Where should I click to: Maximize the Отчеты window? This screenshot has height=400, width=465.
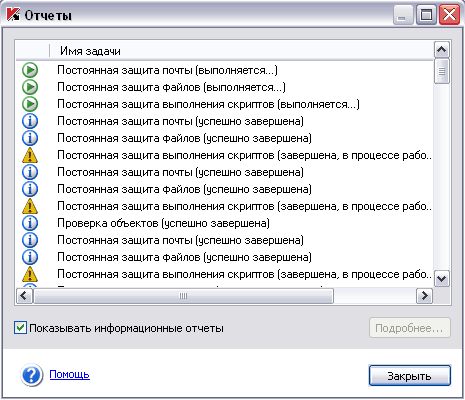[x=426, y=15]
